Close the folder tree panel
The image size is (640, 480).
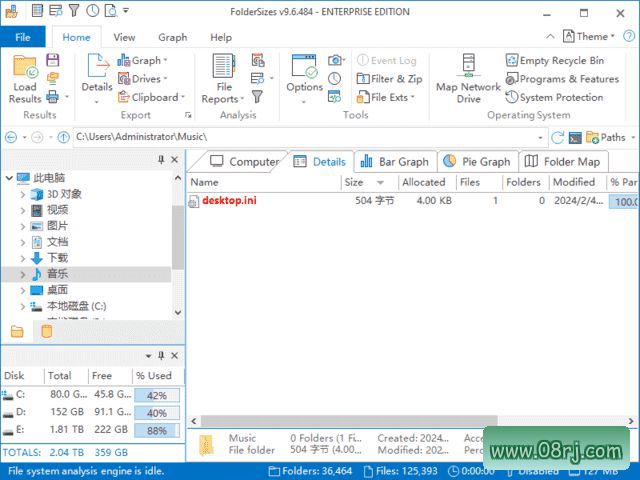pyautogui.click(x=175, y=160)
